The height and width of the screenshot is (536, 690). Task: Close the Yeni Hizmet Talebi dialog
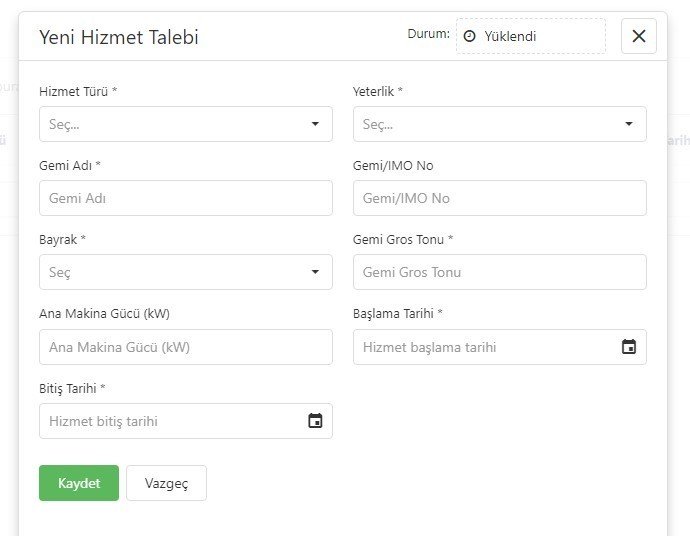click(x=638, y=36)
